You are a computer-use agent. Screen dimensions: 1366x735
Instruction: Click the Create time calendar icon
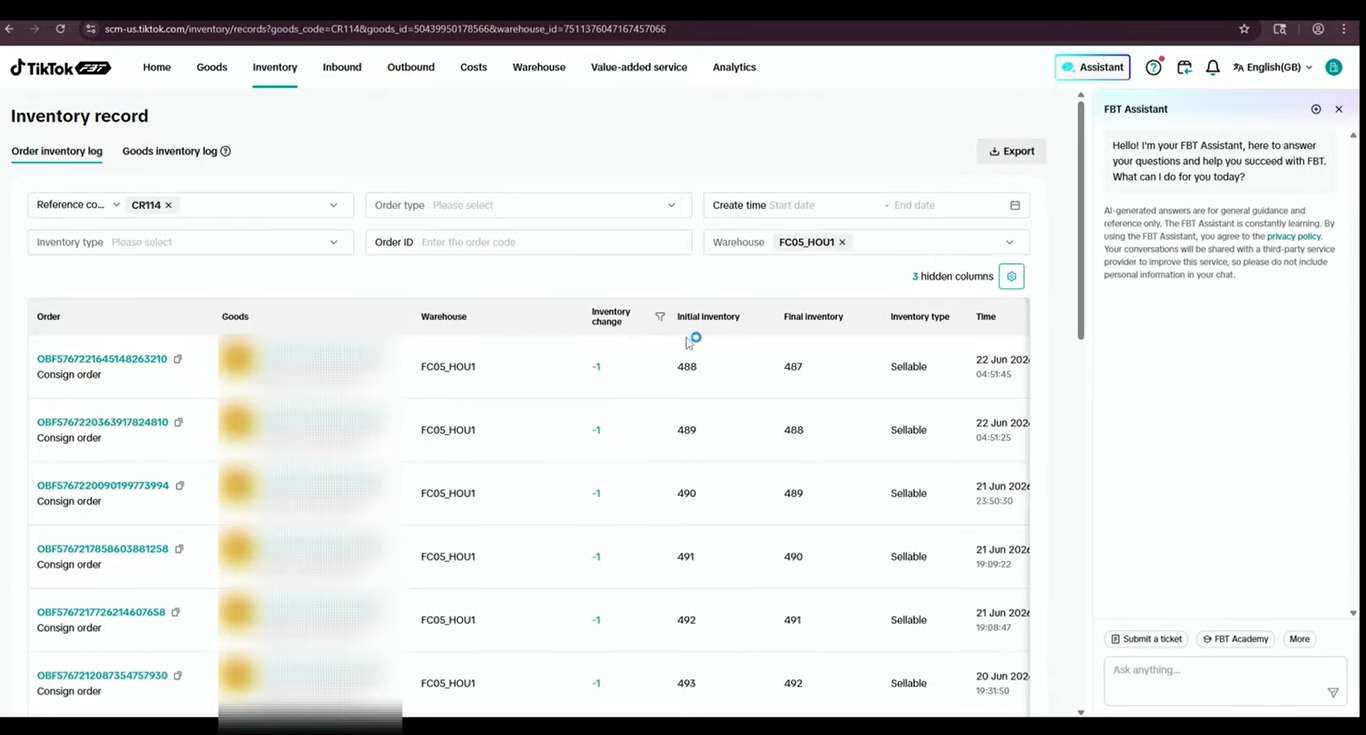(1015, 205)
